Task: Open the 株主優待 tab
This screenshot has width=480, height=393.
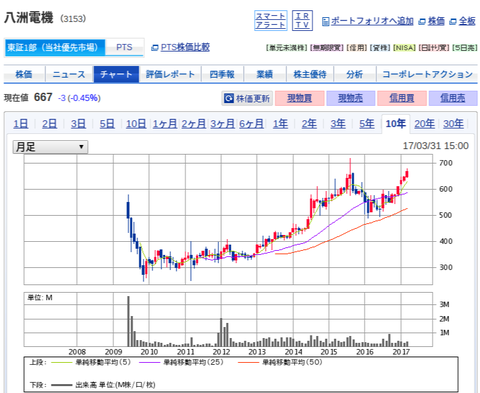Action: (310, 74)
